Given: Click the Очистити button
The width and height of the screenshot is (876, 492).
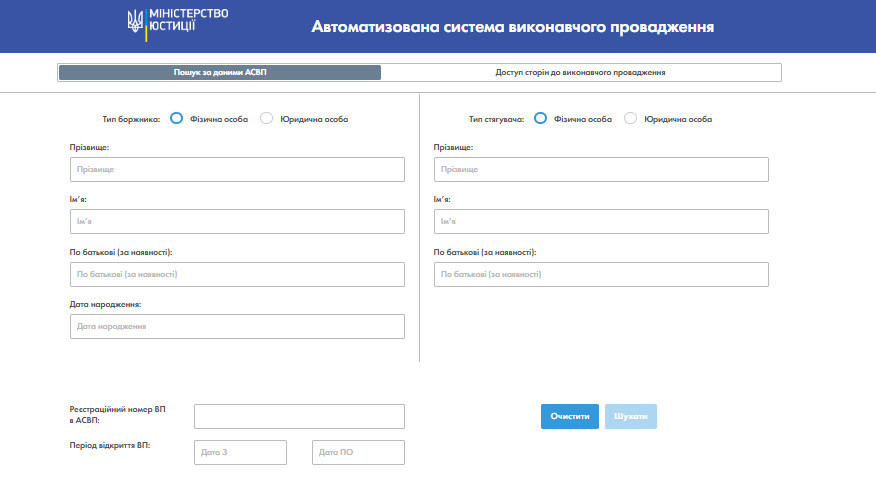Looking at the screenshot, I should point(570,417).
